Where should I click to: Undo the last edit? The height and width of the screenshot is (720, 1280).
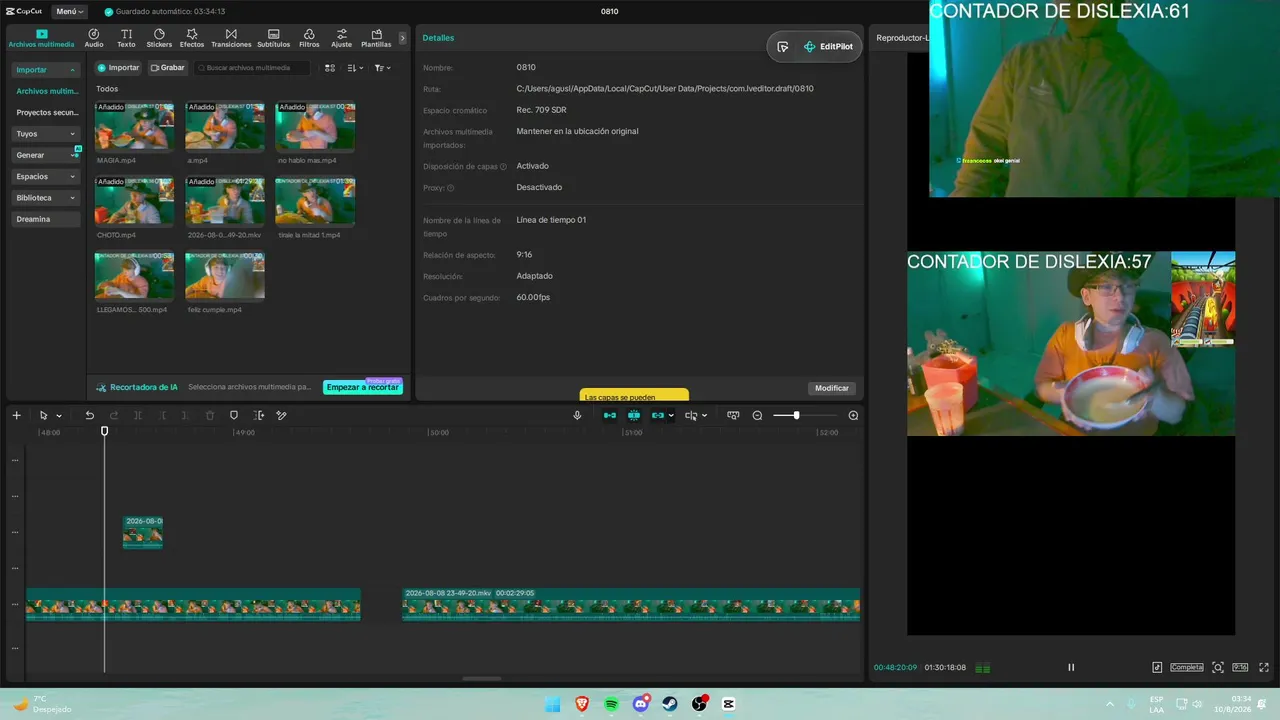coord(89,415)
